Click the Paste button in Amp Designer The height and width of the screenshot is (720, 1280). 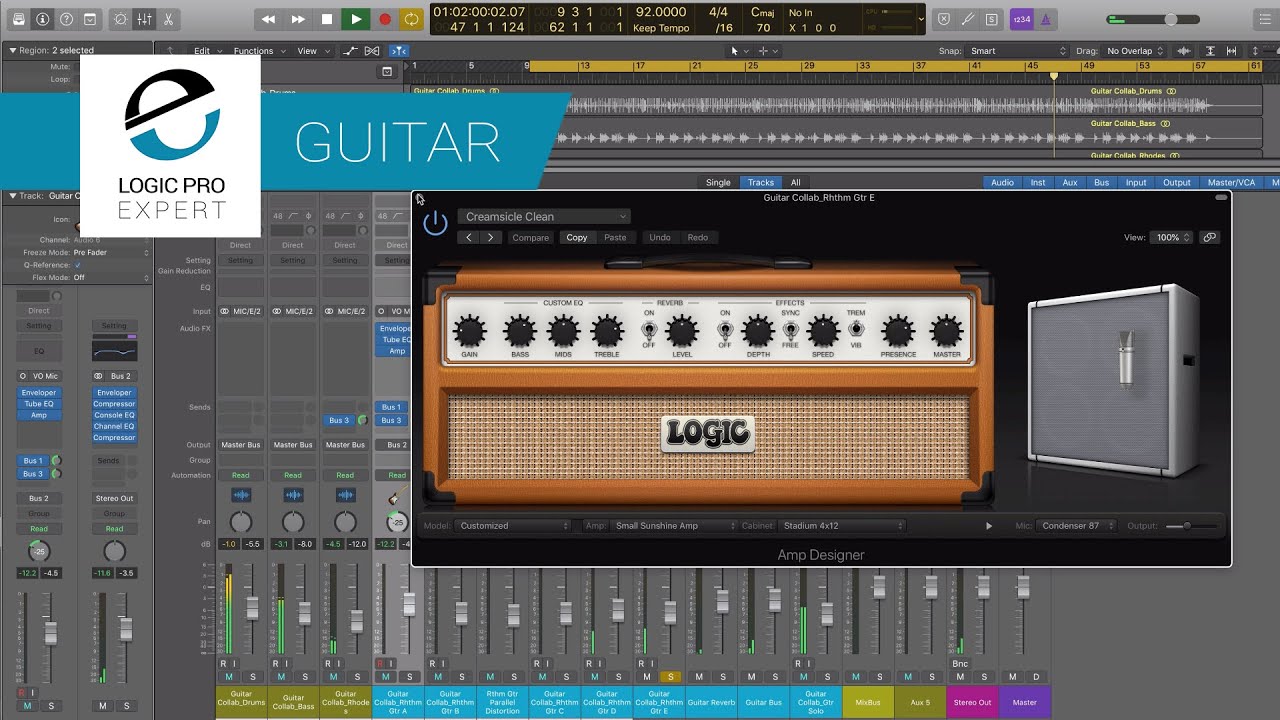click(615, 237)
